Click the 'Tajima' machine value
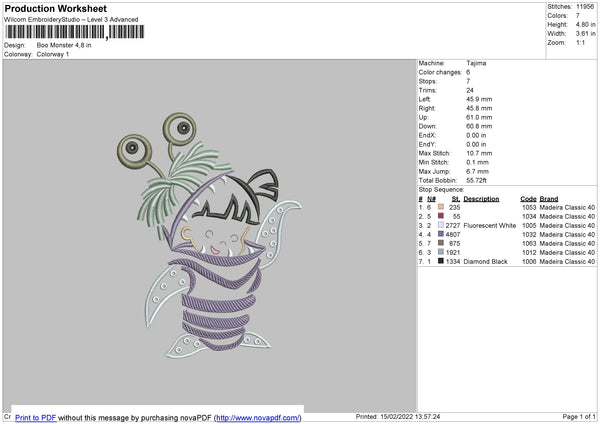Image resolution: width=600 pixels, height=424 pixels. 476,63
